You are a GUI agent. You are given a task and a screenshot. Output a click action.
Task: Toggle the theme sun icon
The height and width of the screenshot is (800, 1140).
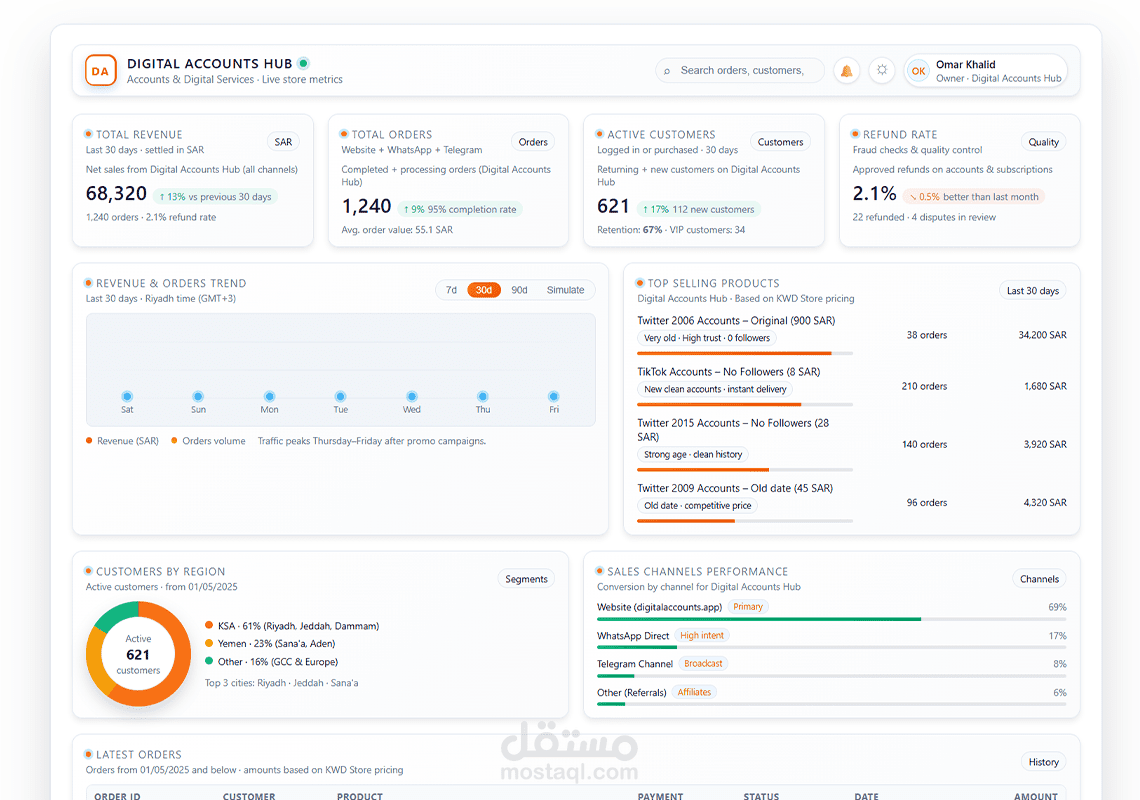(882, 71)
